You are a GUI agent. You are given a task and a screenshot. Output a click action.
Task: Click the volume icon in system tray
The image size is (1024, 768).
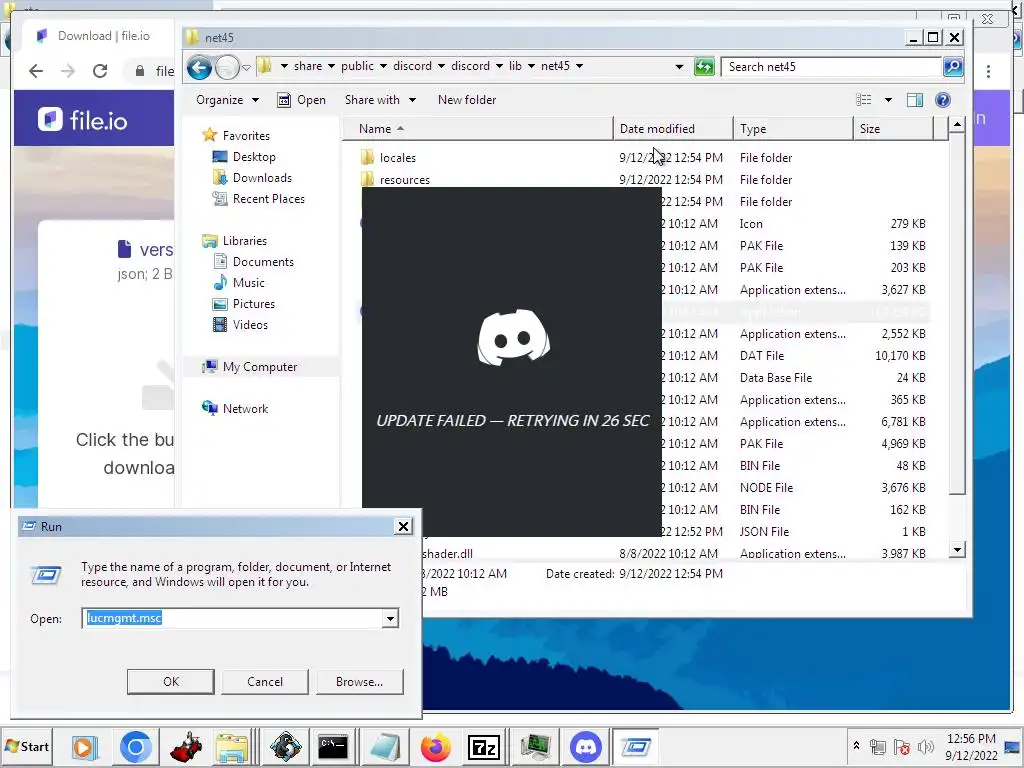(x=925, y=746)
